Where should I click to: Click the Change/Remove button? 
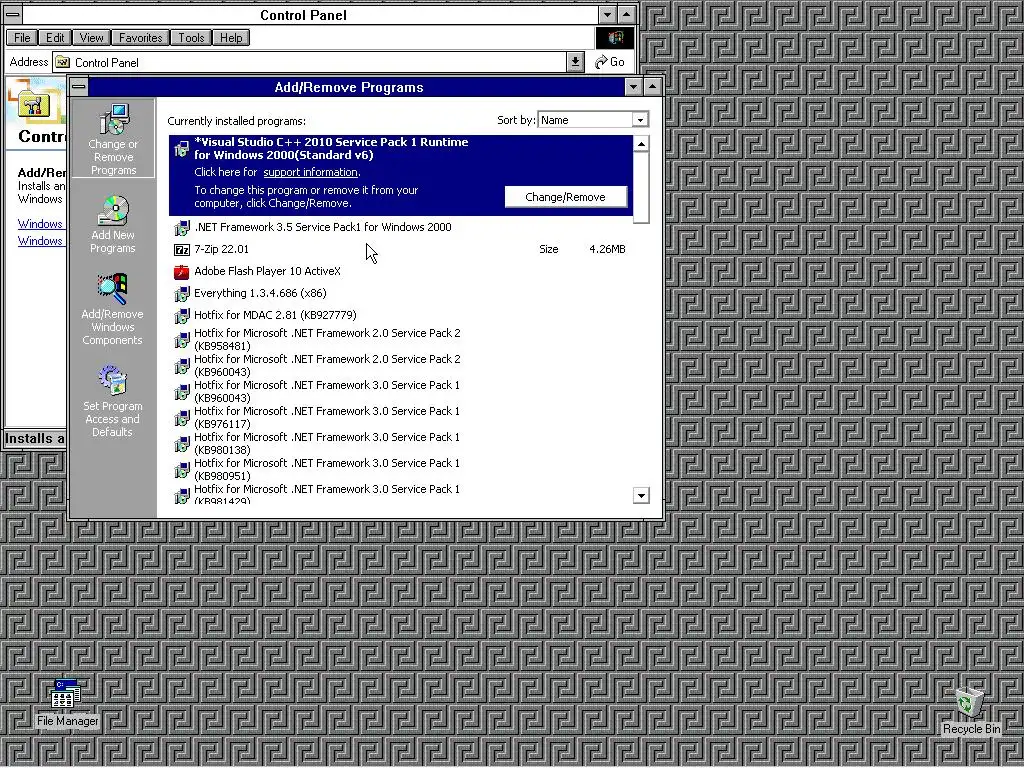click(x=566, y=197)
